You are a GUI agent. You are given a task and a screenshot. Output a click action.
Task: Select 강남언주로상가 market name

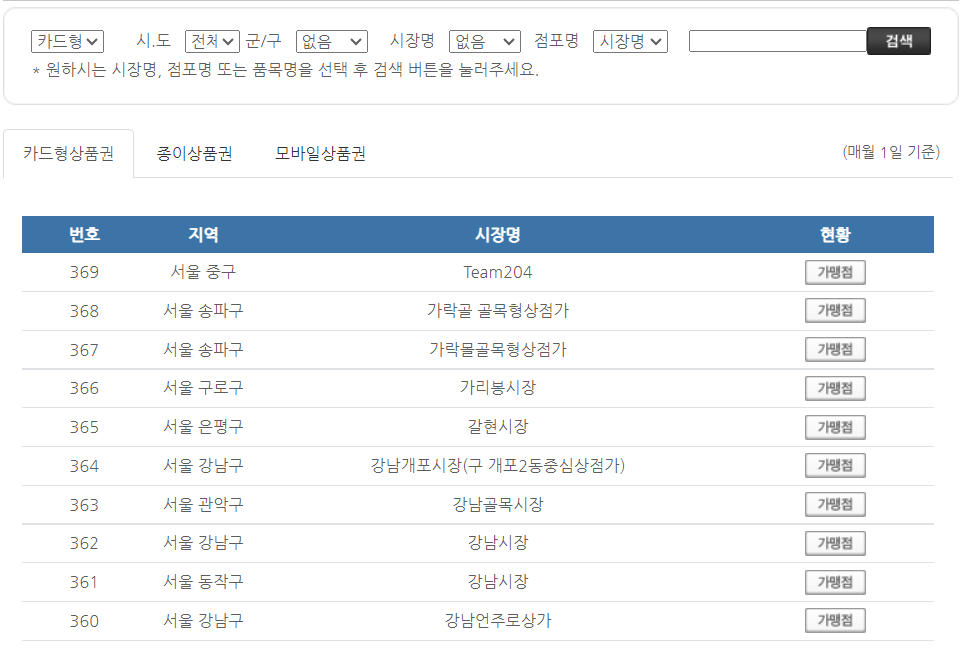(497, 620)
